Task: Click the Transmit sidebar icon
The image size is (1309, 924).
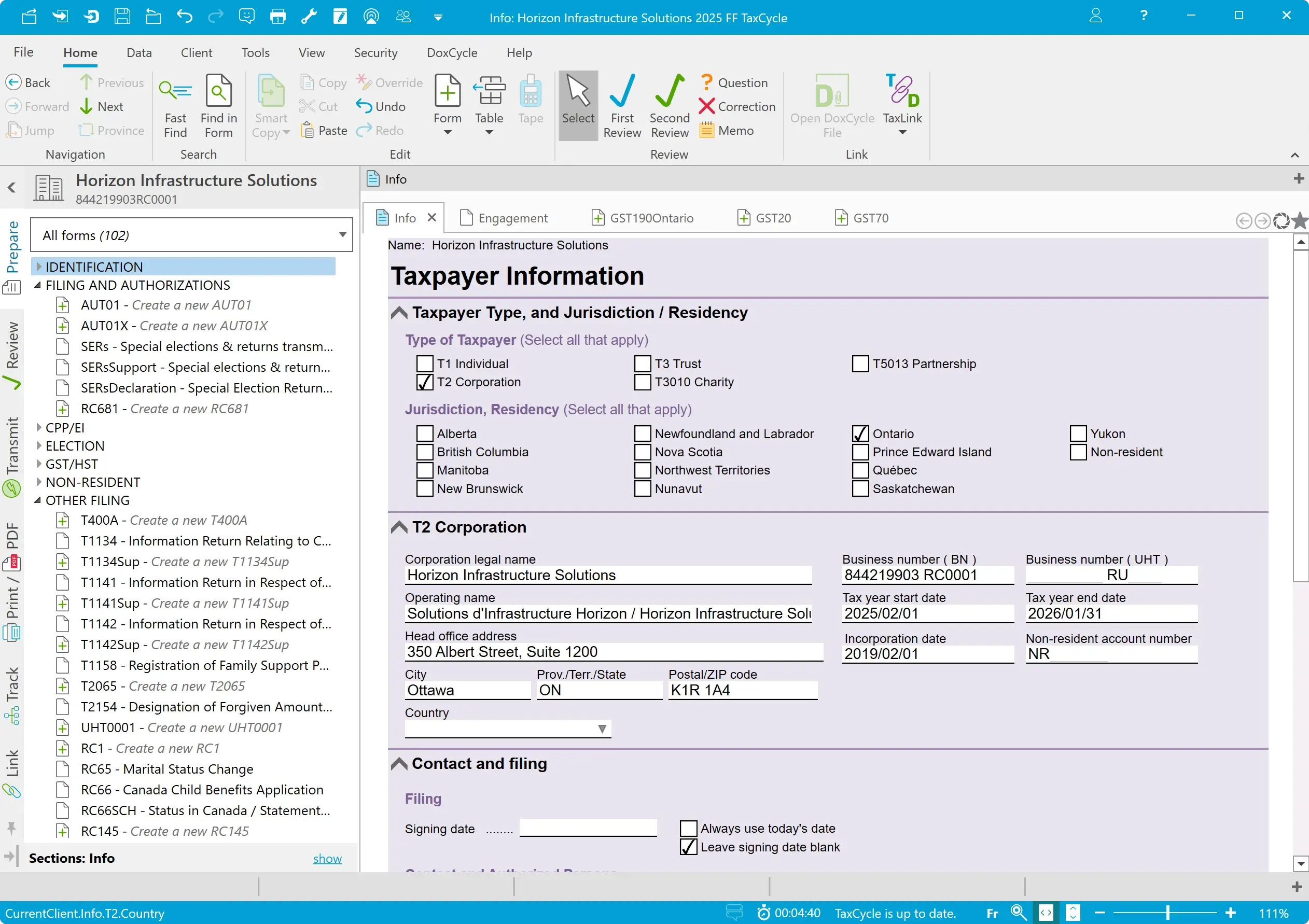Action: (x=12, y=488)
